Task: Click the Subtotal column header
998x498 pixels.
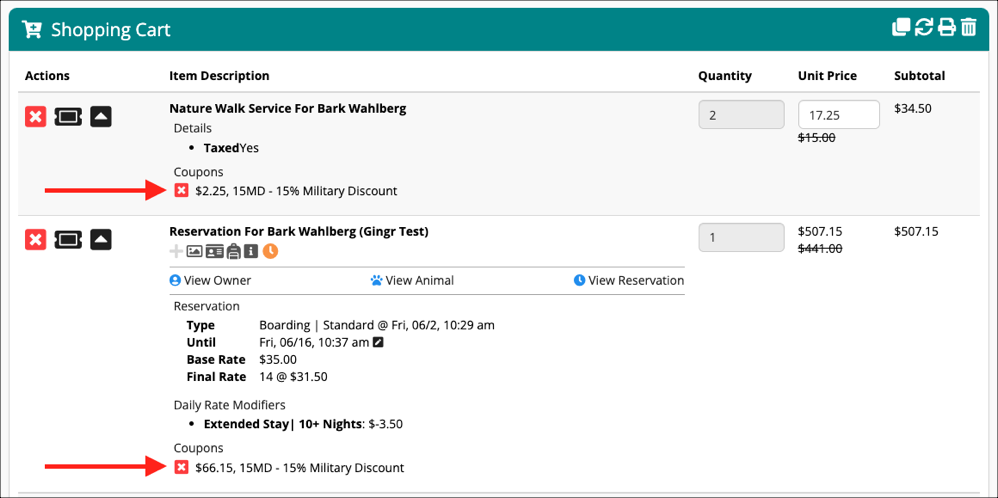Action: [920, 76]
